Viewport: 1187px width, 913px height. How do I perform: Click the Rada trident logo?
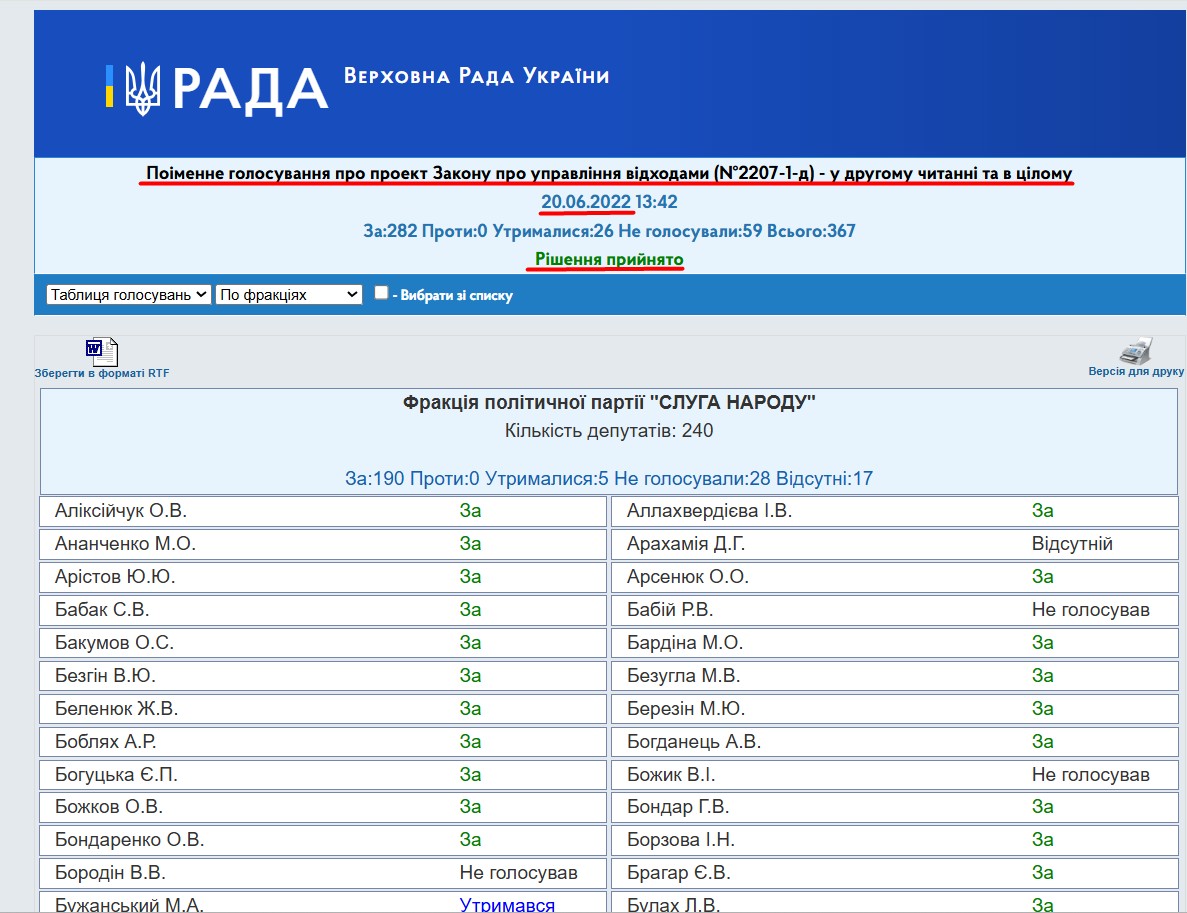(142, 89)
